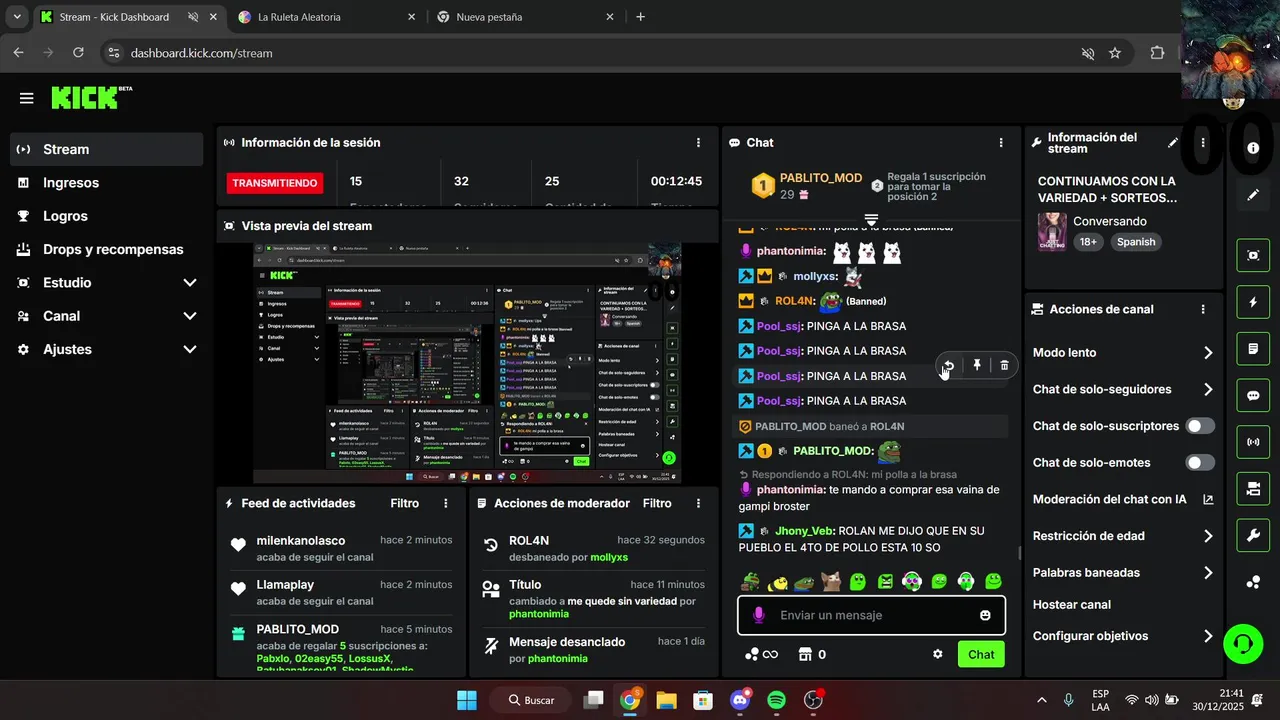1280x720 pixels.
Task: Toggle channel actions camera icon in sidebar
Action: pos(1253,489)
